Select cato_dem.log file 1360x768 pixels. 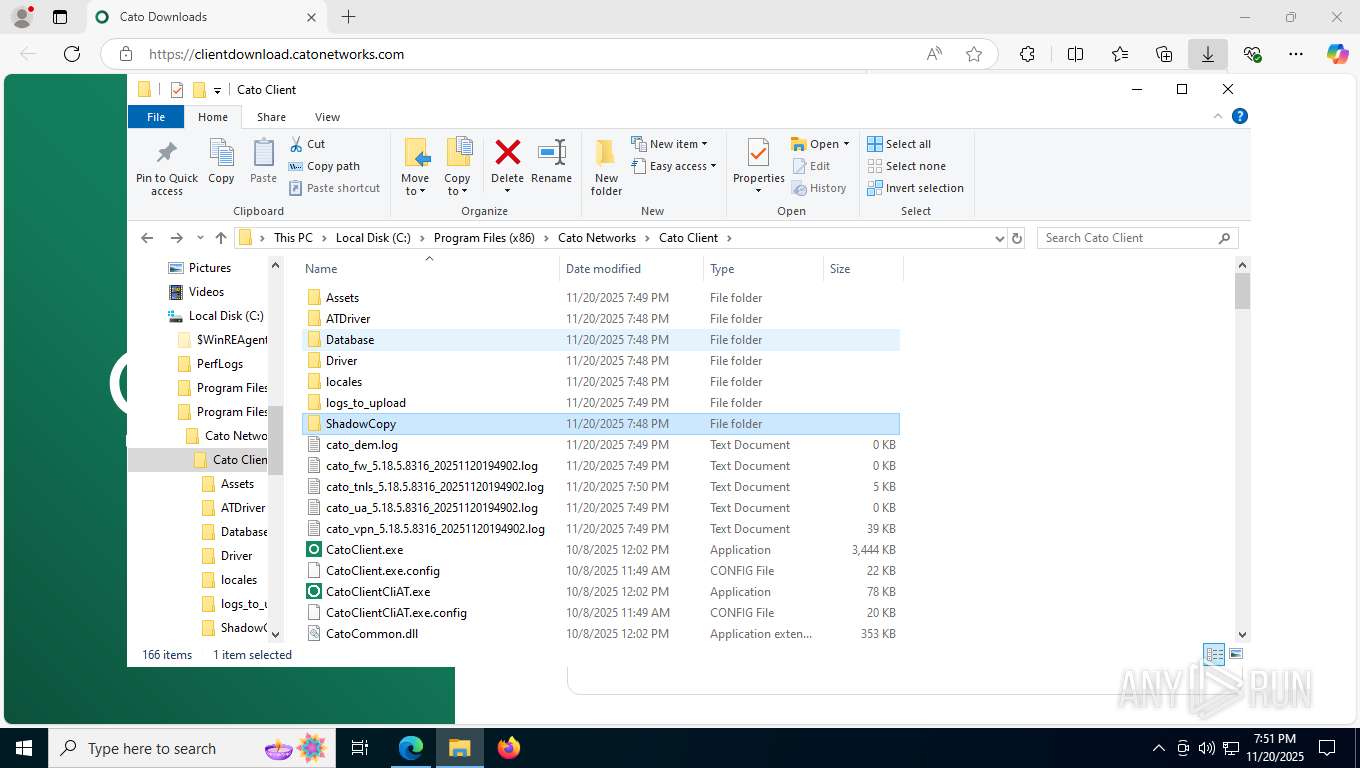click(x=601, y=445)
